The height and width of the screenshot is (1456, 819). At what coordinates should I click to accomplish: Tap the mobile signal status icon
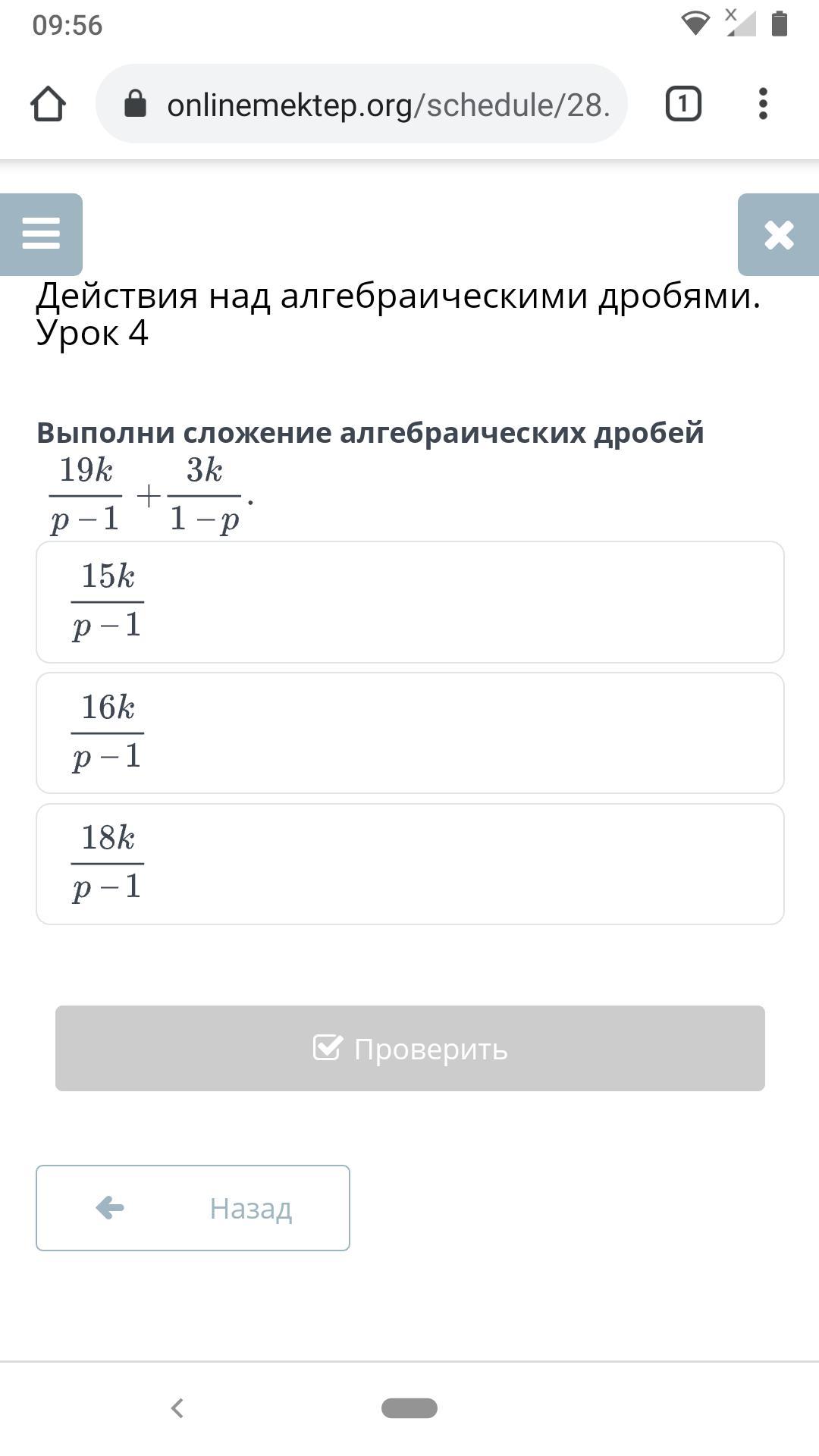pyautogui.click(x=739, y=23)
